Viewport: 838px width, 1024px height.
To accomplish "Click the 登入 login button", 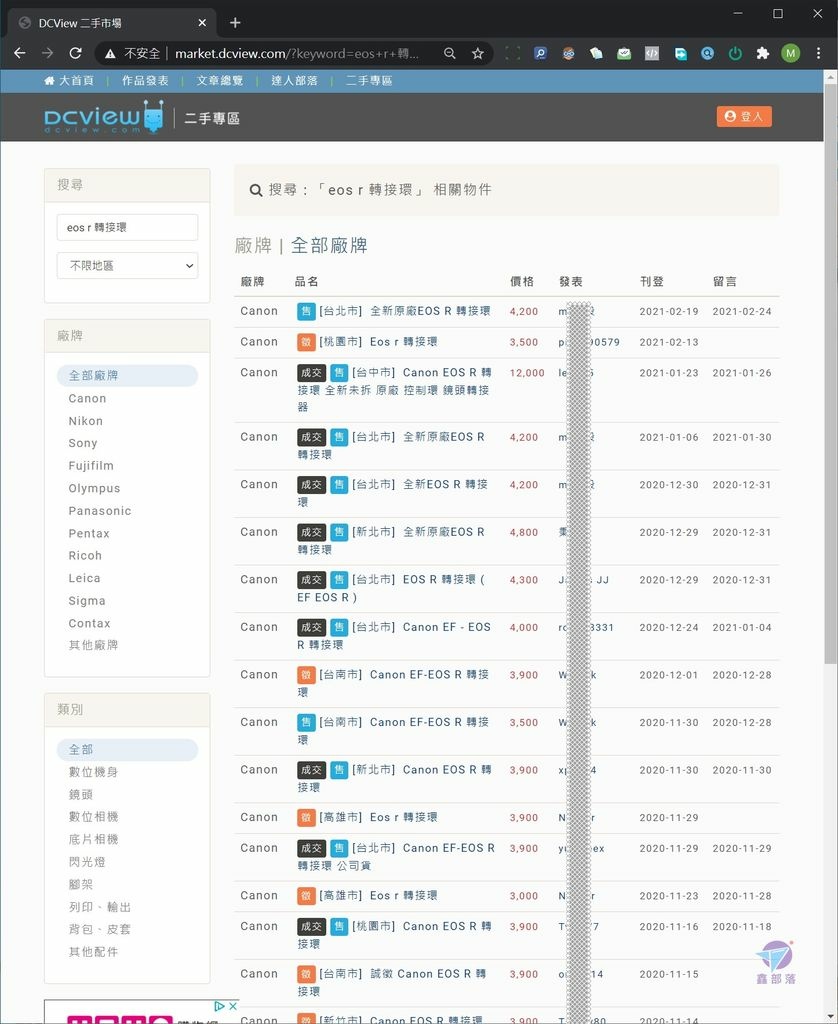I will tap(744, 116).
